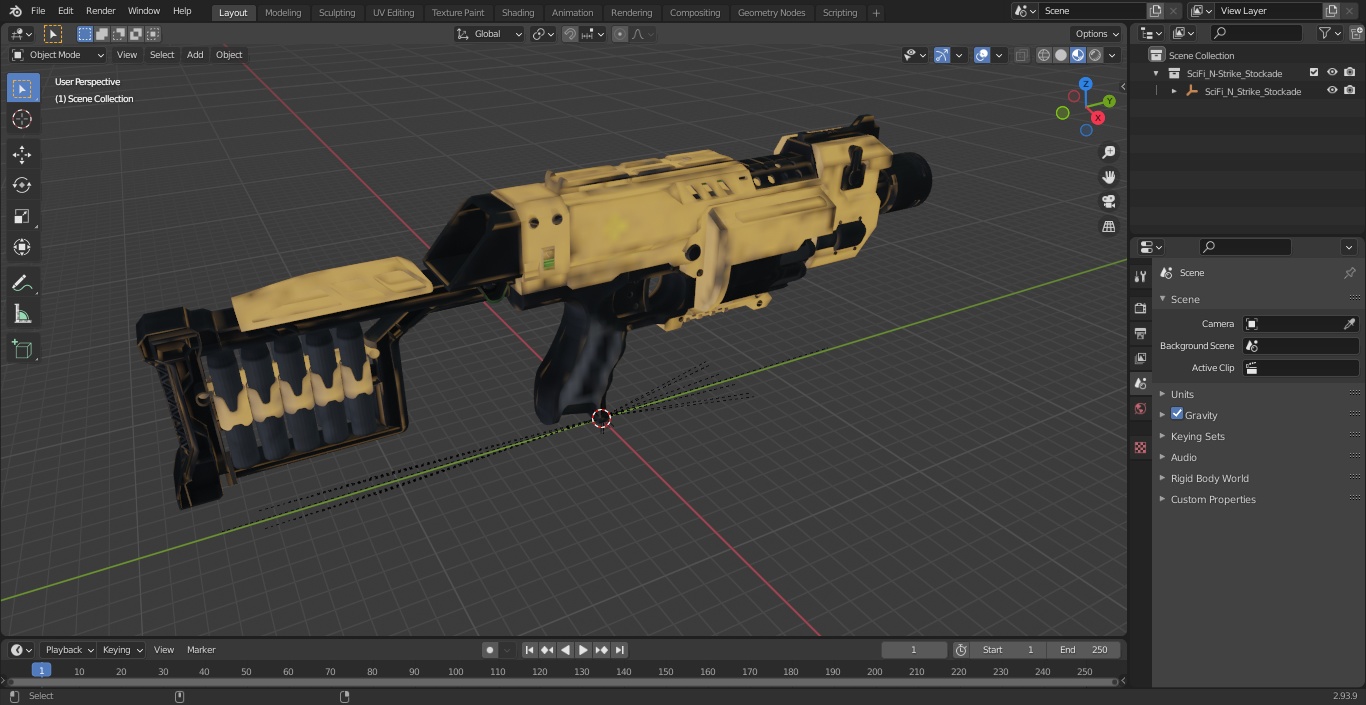This screenshot has width=1366, height=705.
Task: Open the pivot point dropdown
Action: click(x=543, y=34)
